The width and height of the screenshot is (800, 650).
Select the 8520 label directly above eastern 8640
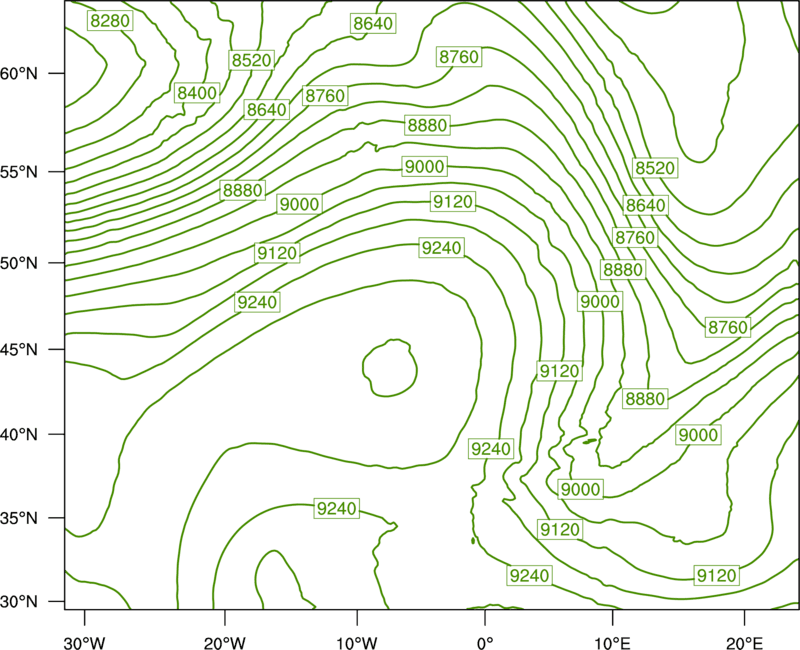point(655,167)
